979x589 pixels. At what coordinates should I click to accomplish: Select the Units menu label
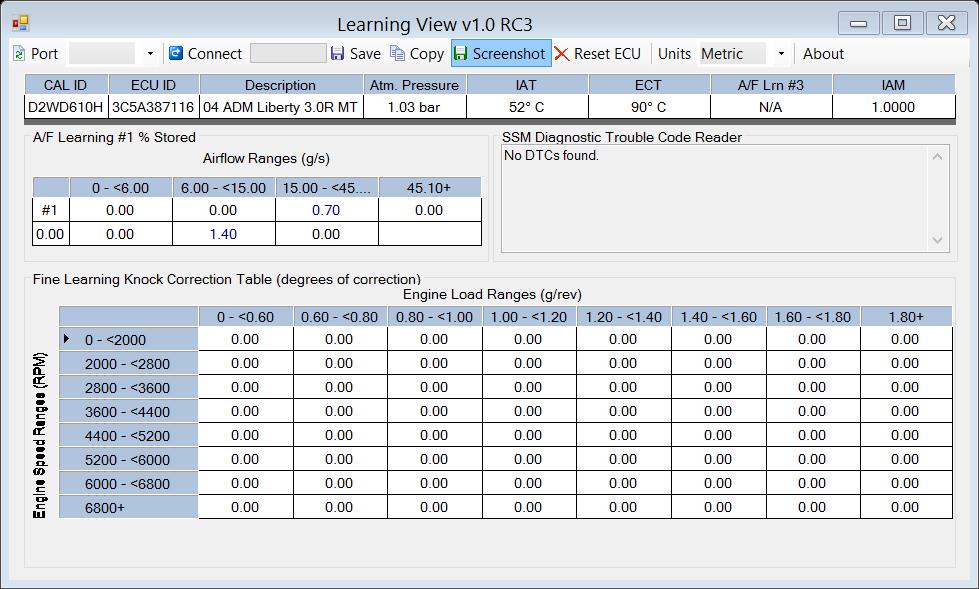click(x=674, y=54)
